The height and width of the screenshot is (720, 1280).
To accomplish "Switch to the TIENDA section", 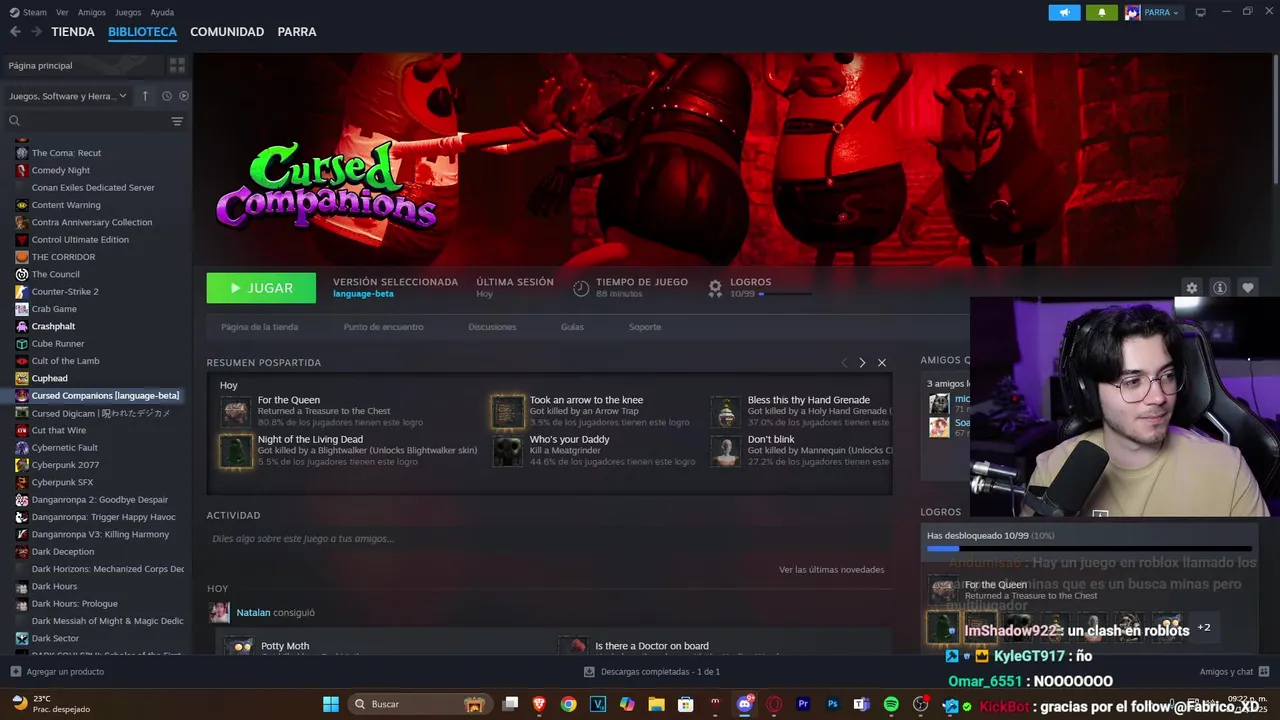I will tap(73, 32).
